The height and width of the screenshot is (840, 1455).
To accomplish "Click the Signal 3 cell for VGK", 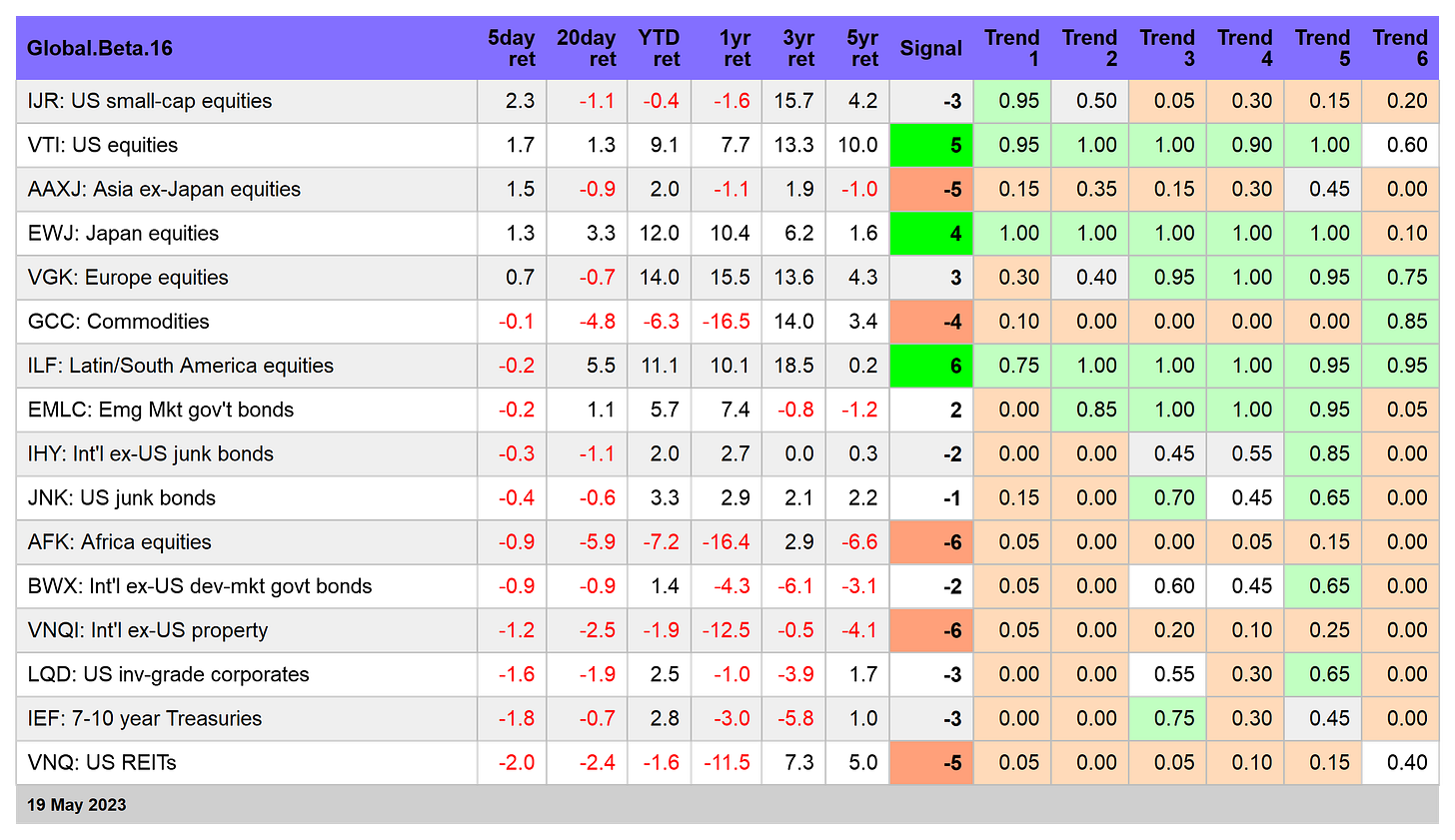I will [x=931, y=277].
